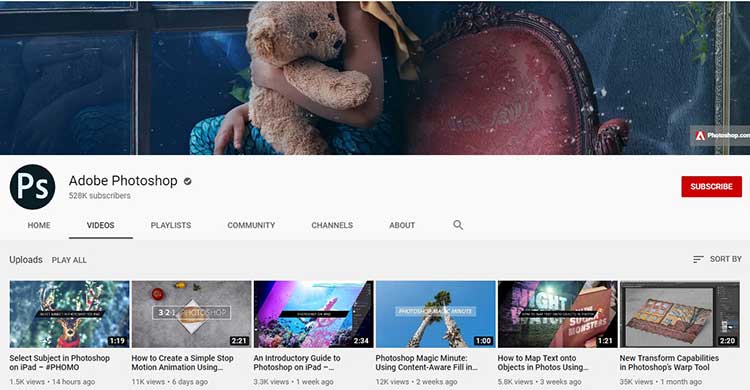View the Channels tab
750x390 pixels.
pos(332,225)
